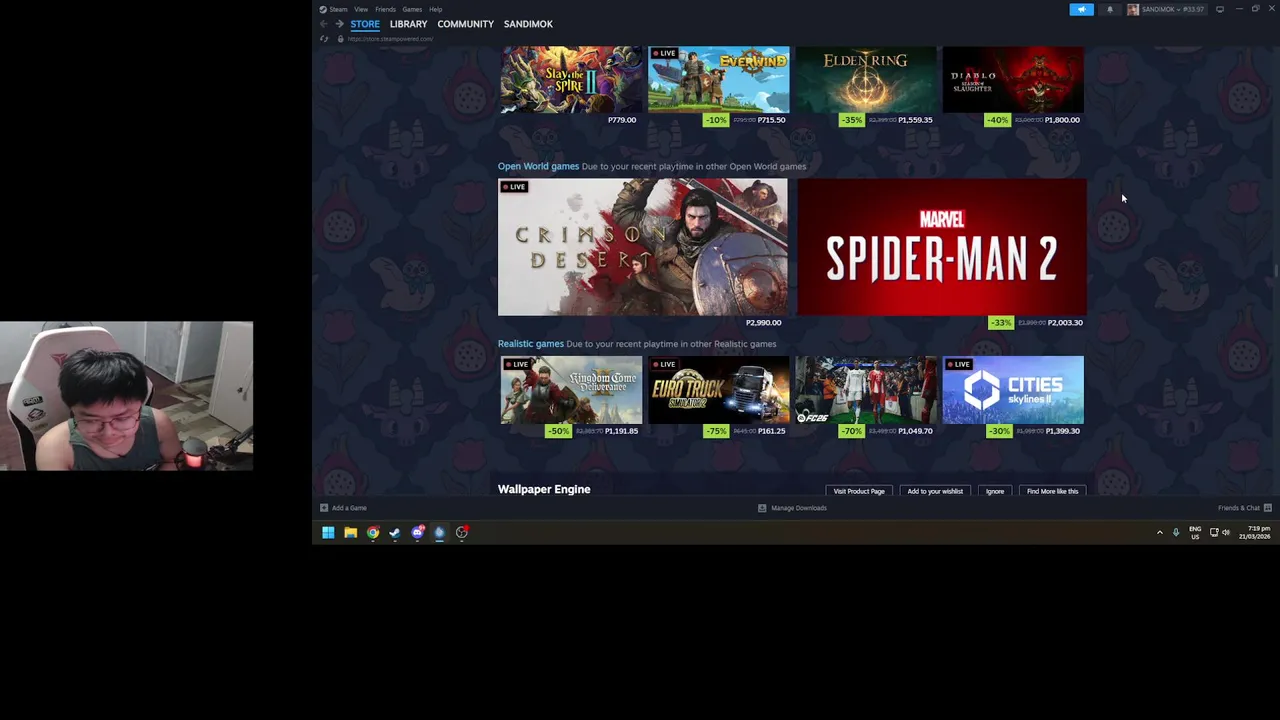
Task: Click the Ignore button
Action: click(995, 491)
